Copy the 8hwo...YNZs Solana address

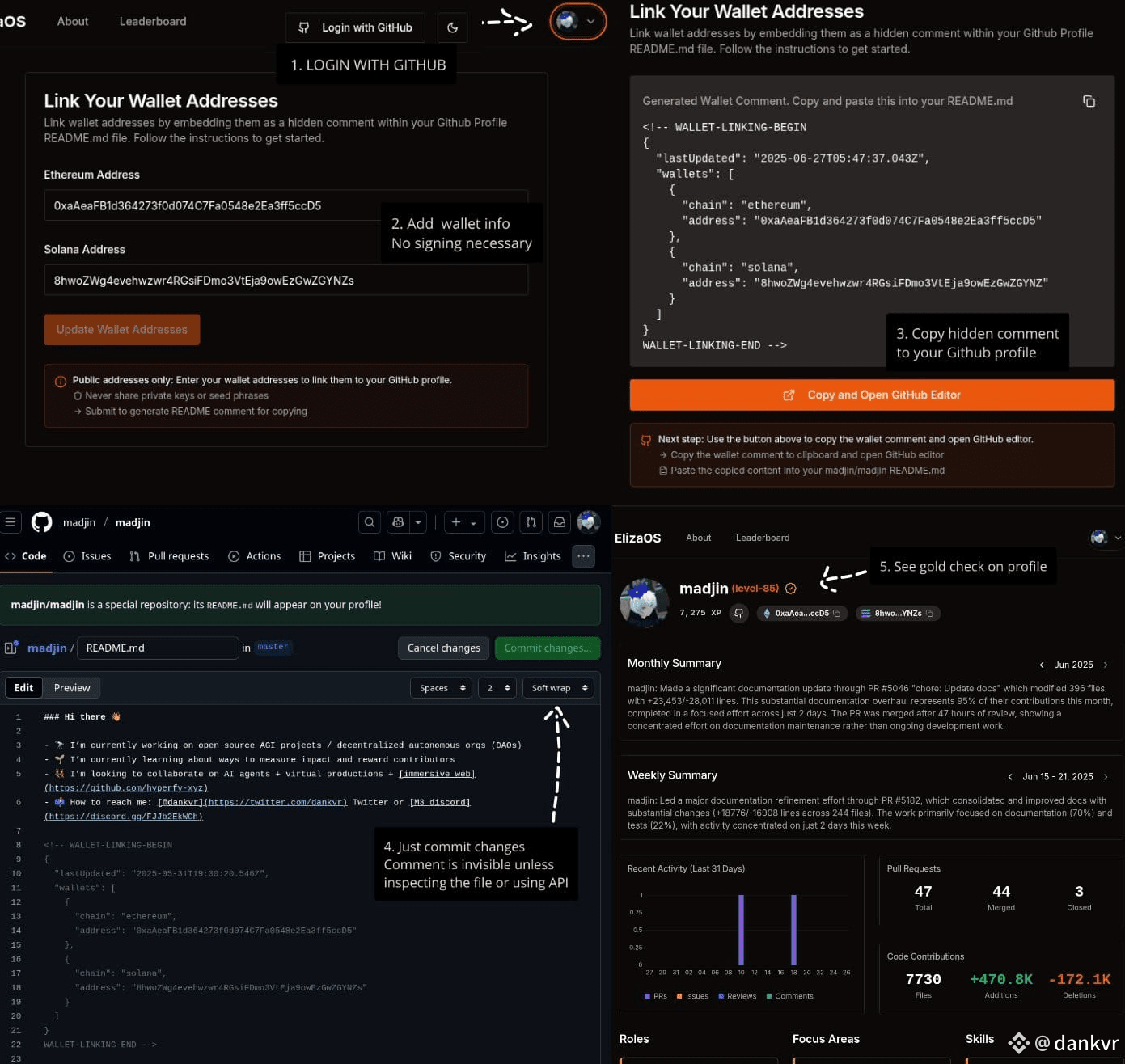coord(929,614)
